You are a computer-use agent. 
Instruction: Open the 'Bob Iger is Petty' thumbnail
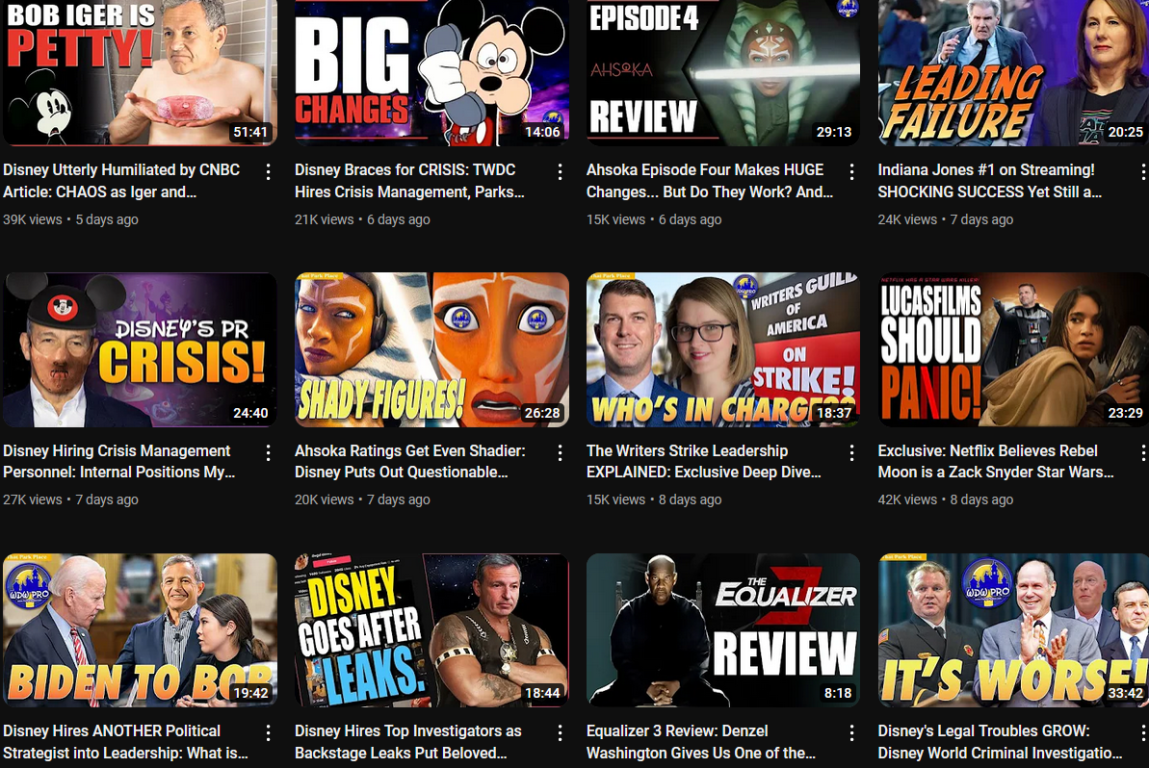(x=139, y=70)
